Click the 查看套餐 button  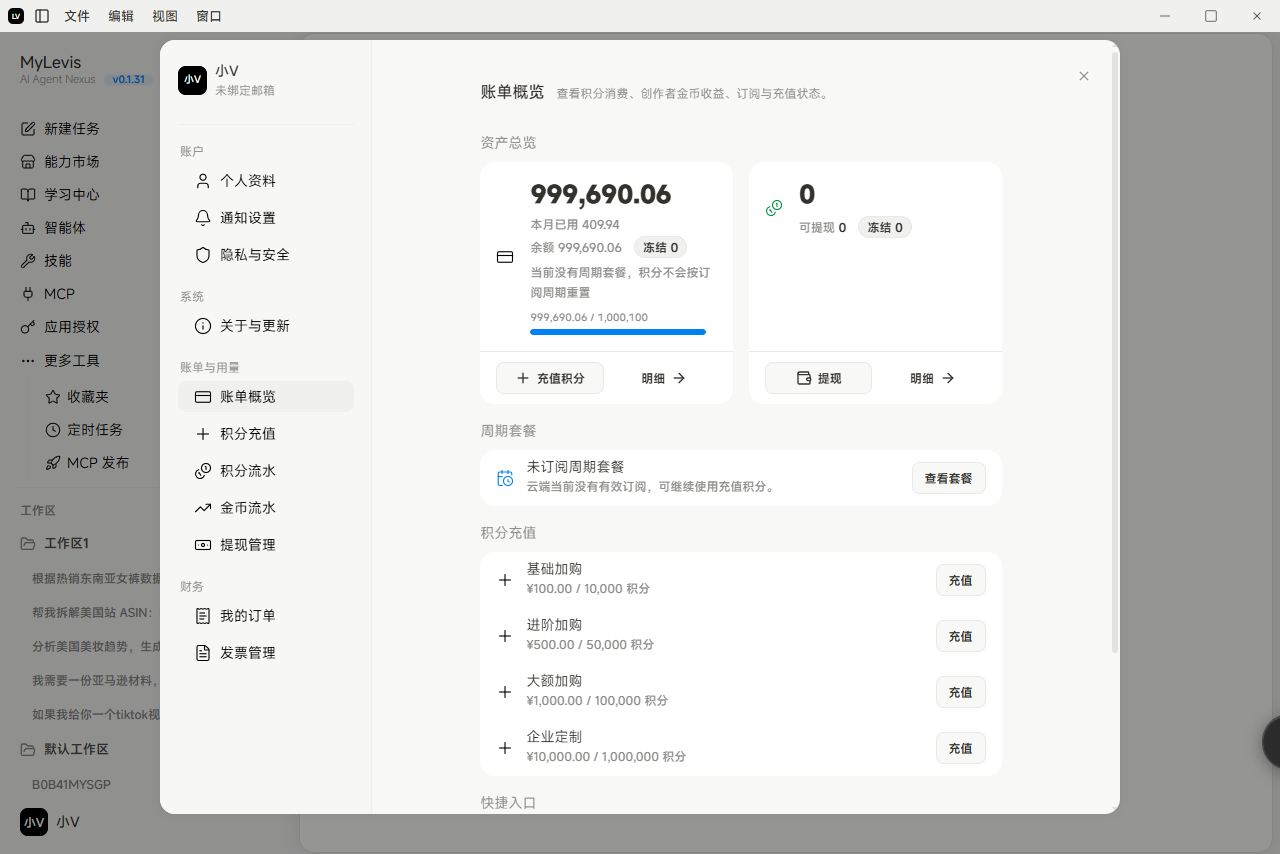948,478
